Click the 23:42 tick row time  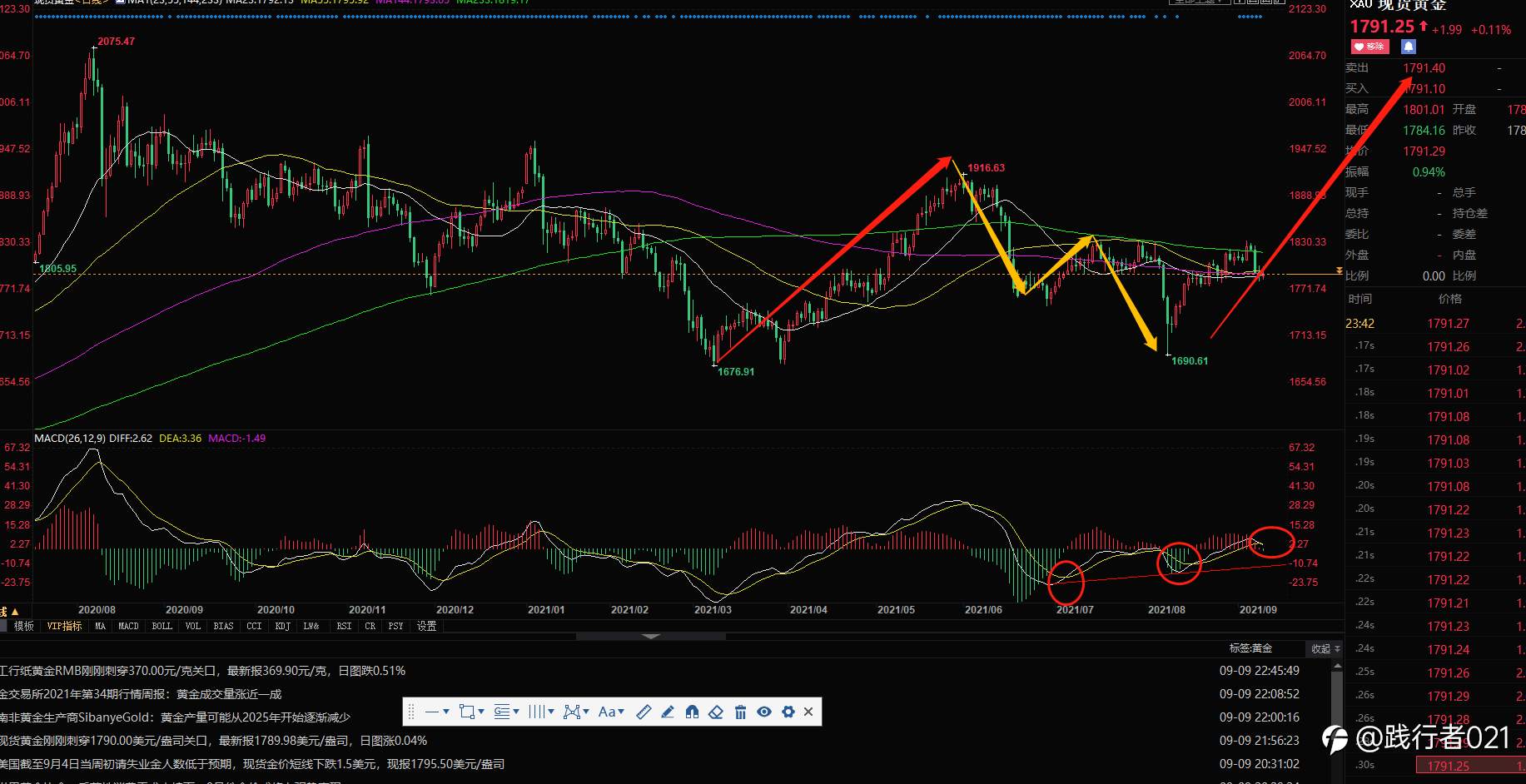point(1359,323)
